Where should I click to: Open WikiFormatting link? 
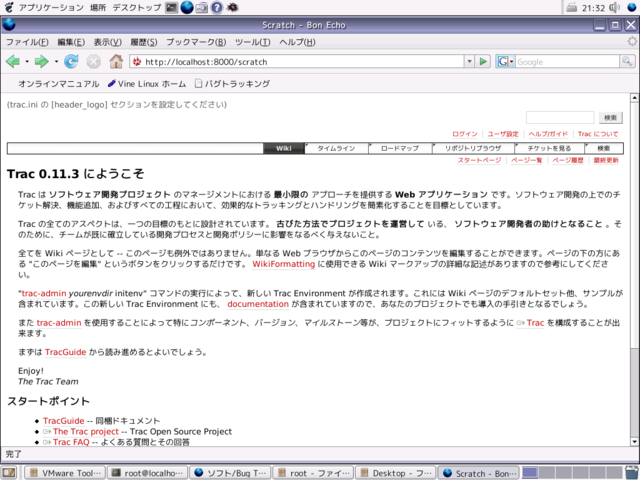(283, 264)
